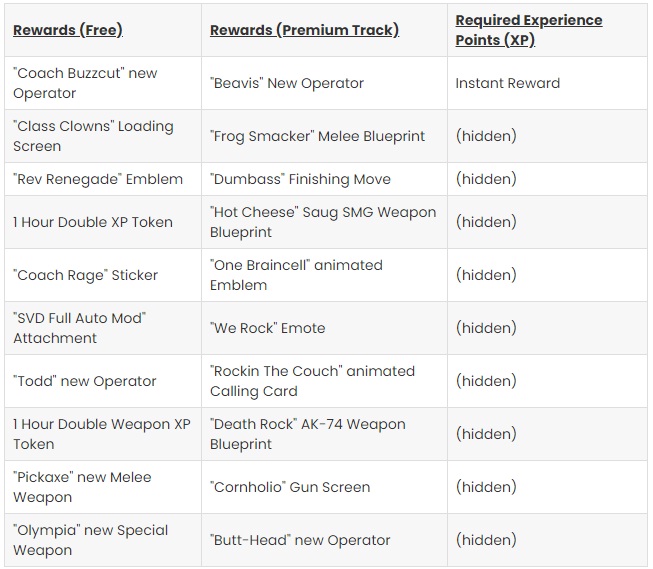Select the "Class Clowns" Loading Screen cell

point(103,136)
